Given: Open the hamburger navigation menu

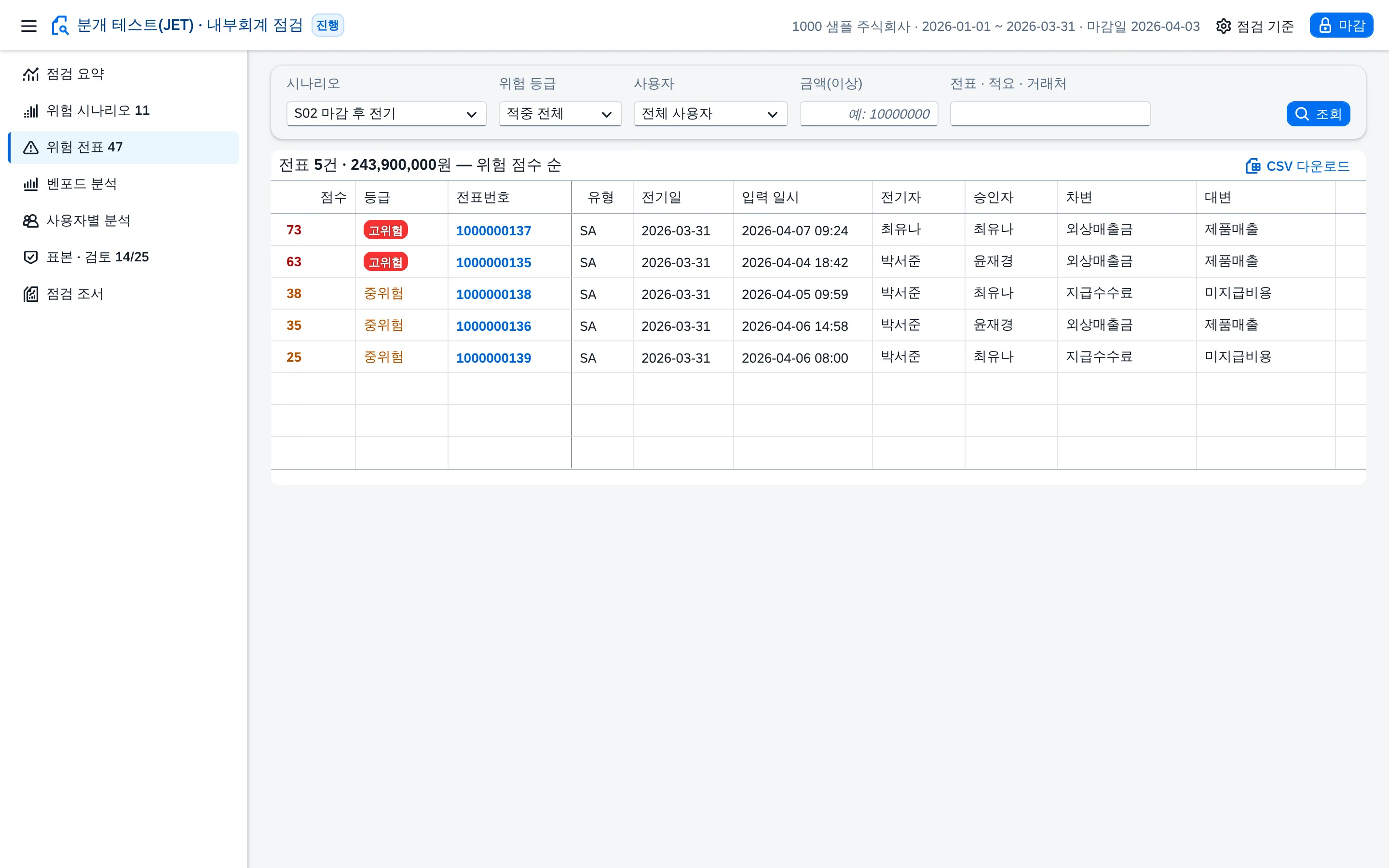Looking at the screenshot, I should 29,26.
